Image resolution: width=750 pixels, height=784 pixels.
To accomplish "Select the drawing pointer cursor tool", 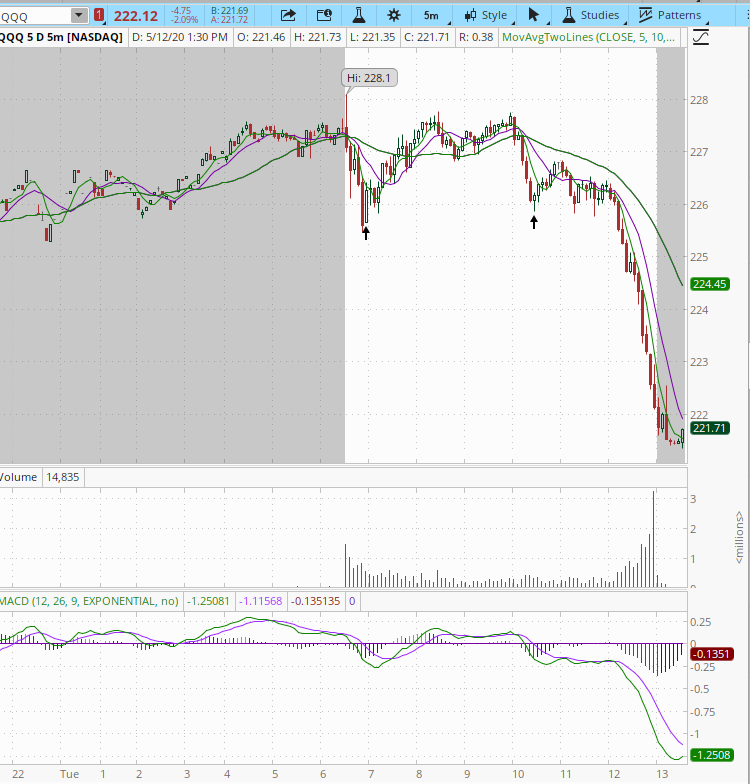I will tap(534, 15).
